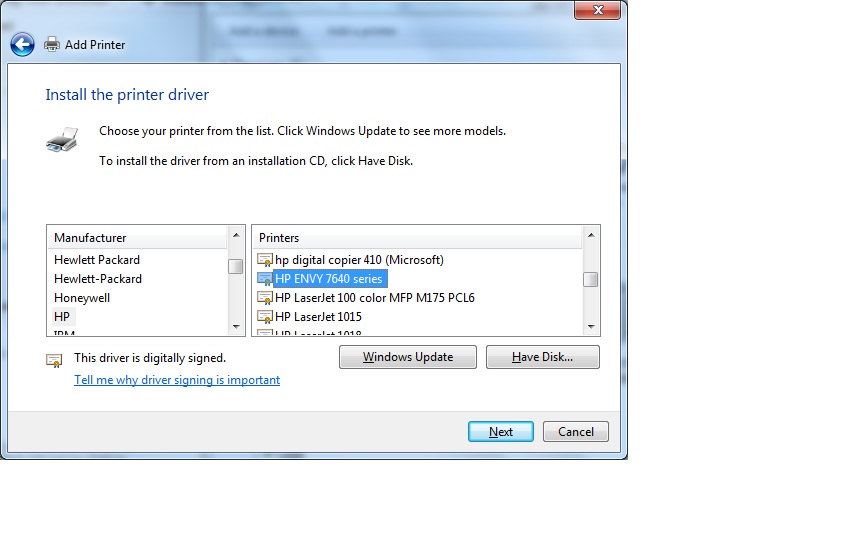Viewport: 864px width, 540px height.
Task: Select Honeywell in the Manufacturer list
Action: [x=82, y=298]
